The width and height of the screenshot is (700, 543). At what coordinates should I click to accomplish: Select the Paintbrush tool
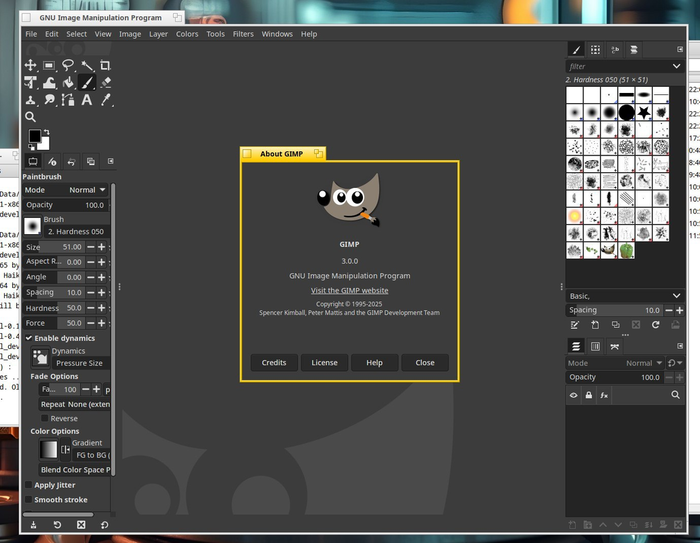point(87,83)
